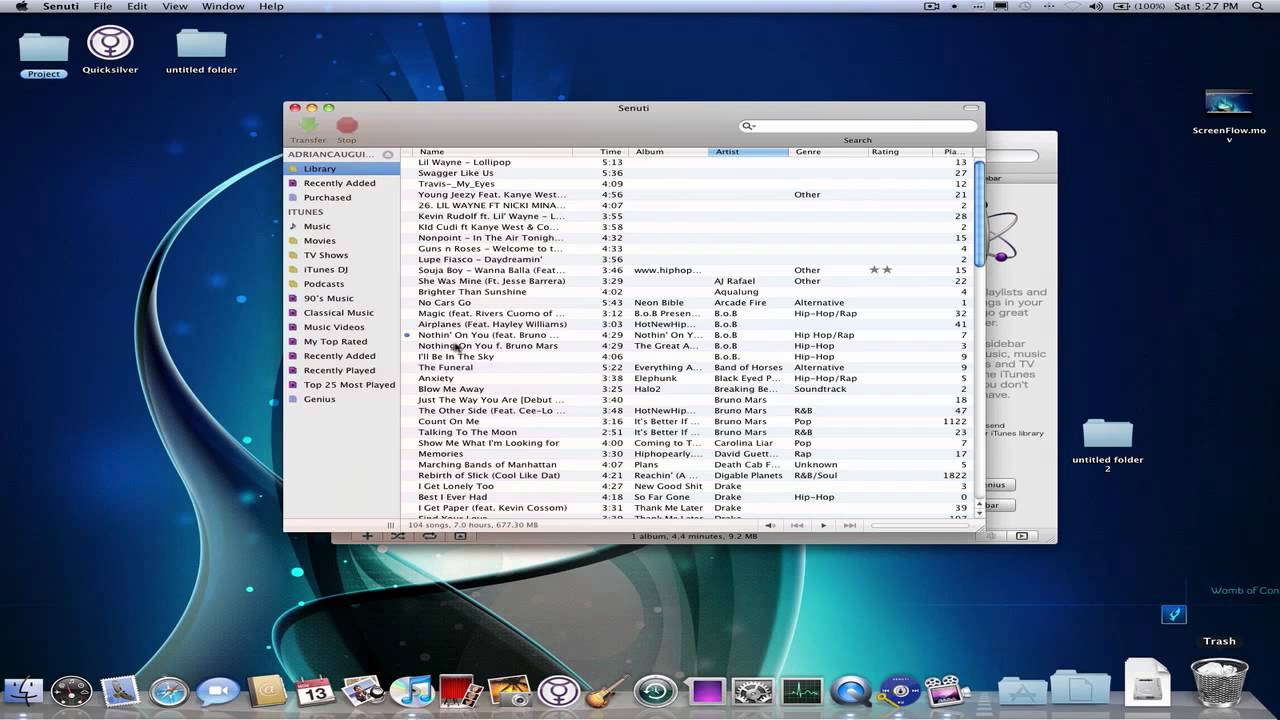The width and height of the screenshot is (1280, 720).
Task: Open the Trash in the Dock
Action: [1220, 683]
